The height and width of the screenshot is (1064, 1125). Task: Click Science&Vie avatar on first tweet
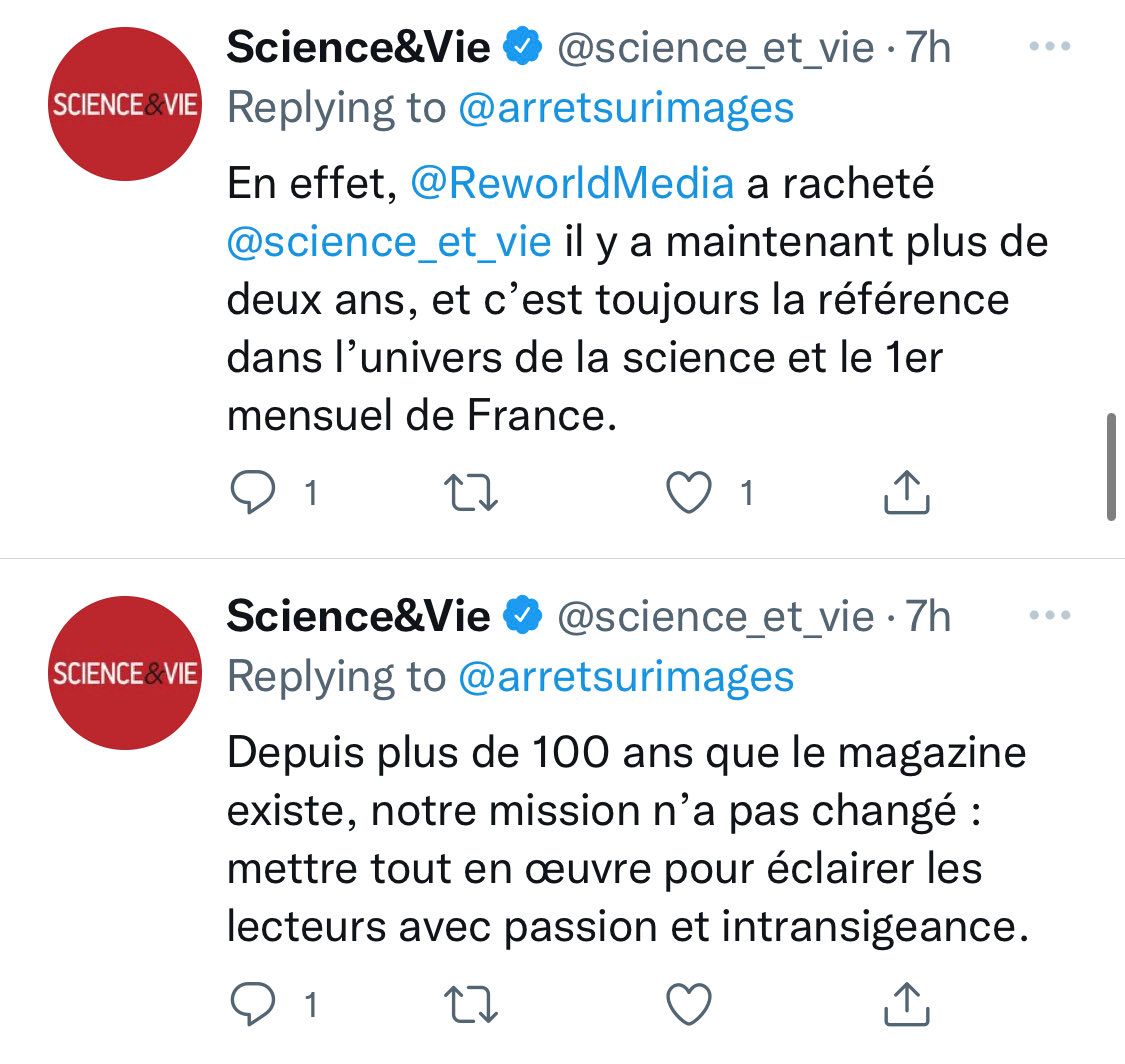[x=126, y=105]
